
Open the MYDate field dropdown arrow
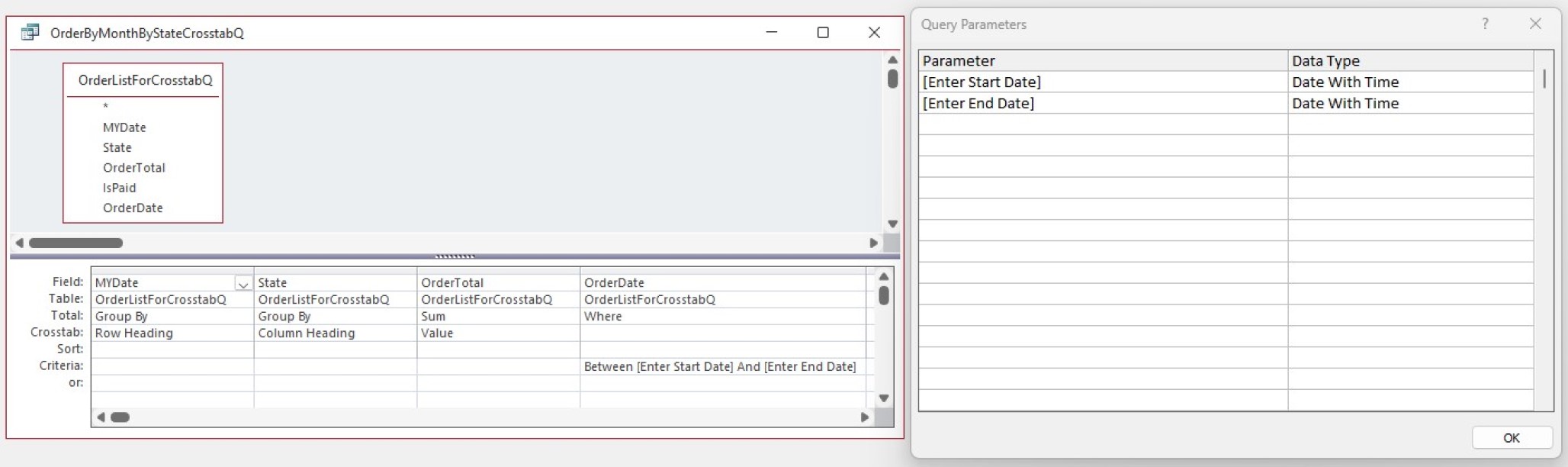point(243,284)
